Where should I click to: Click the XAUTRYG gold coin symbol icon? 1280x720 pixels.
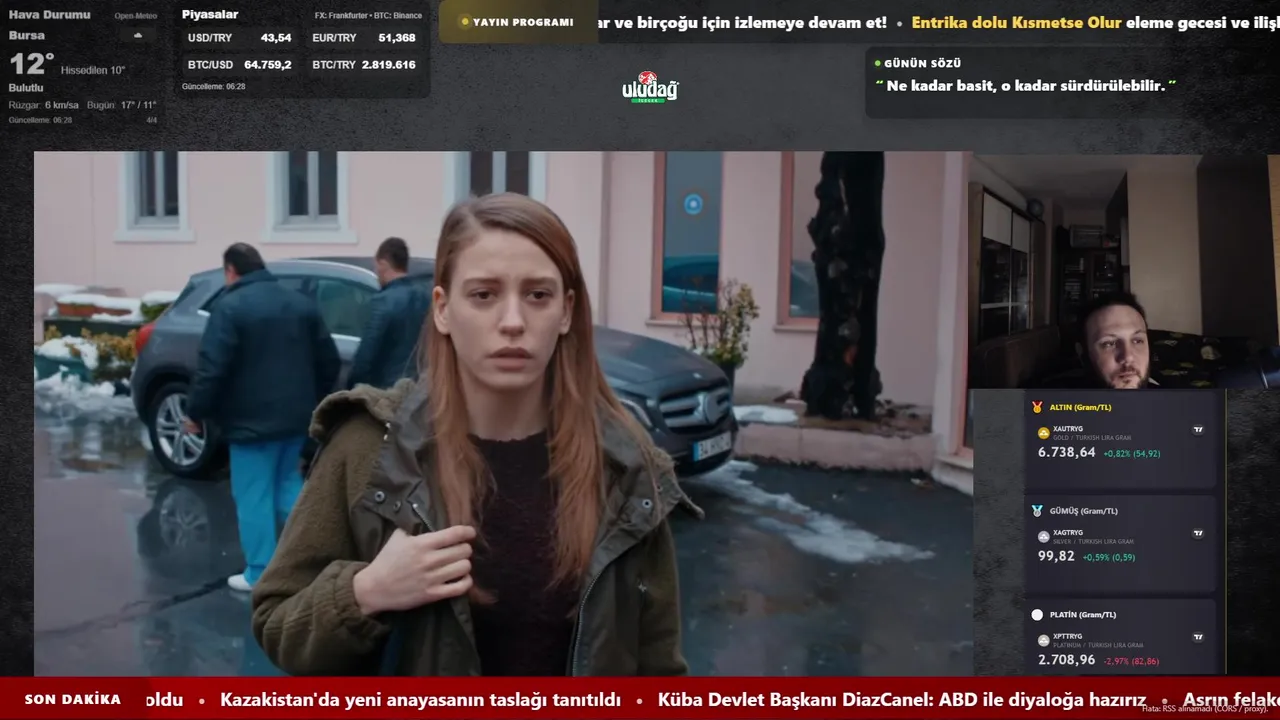point(1043,433)
